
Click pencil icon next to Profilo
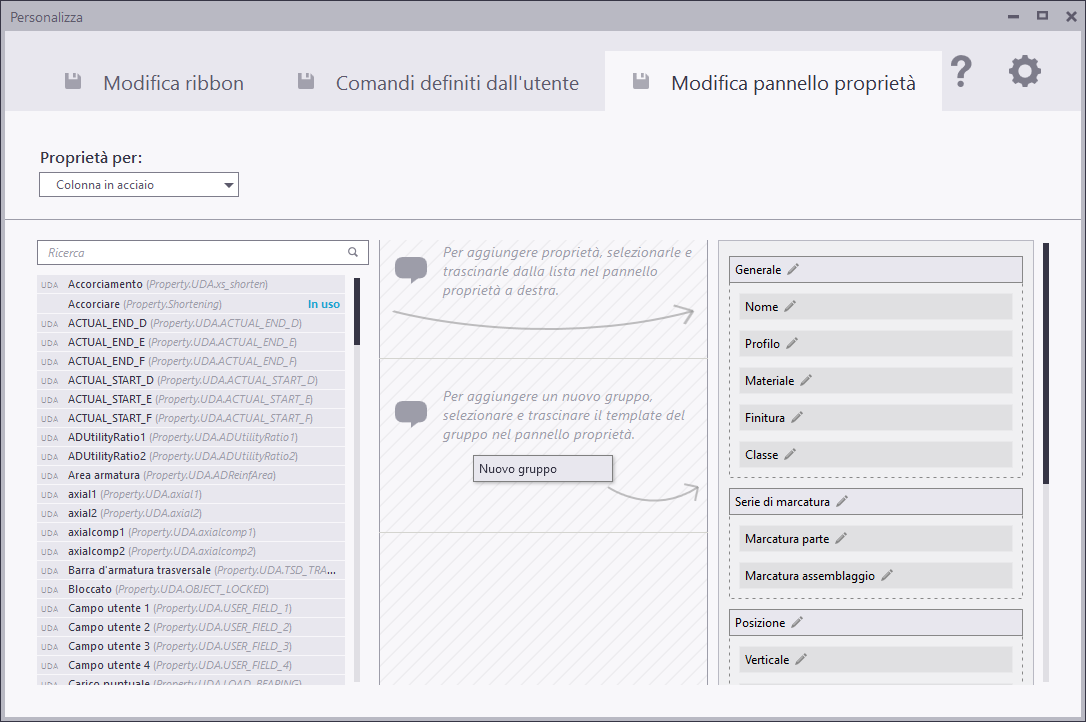pyautogui.click(x=792, y=343)
